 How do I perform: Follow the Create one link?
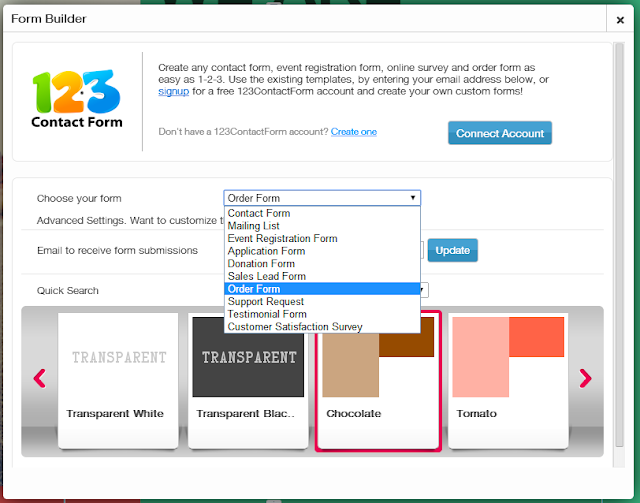[354, 132]
